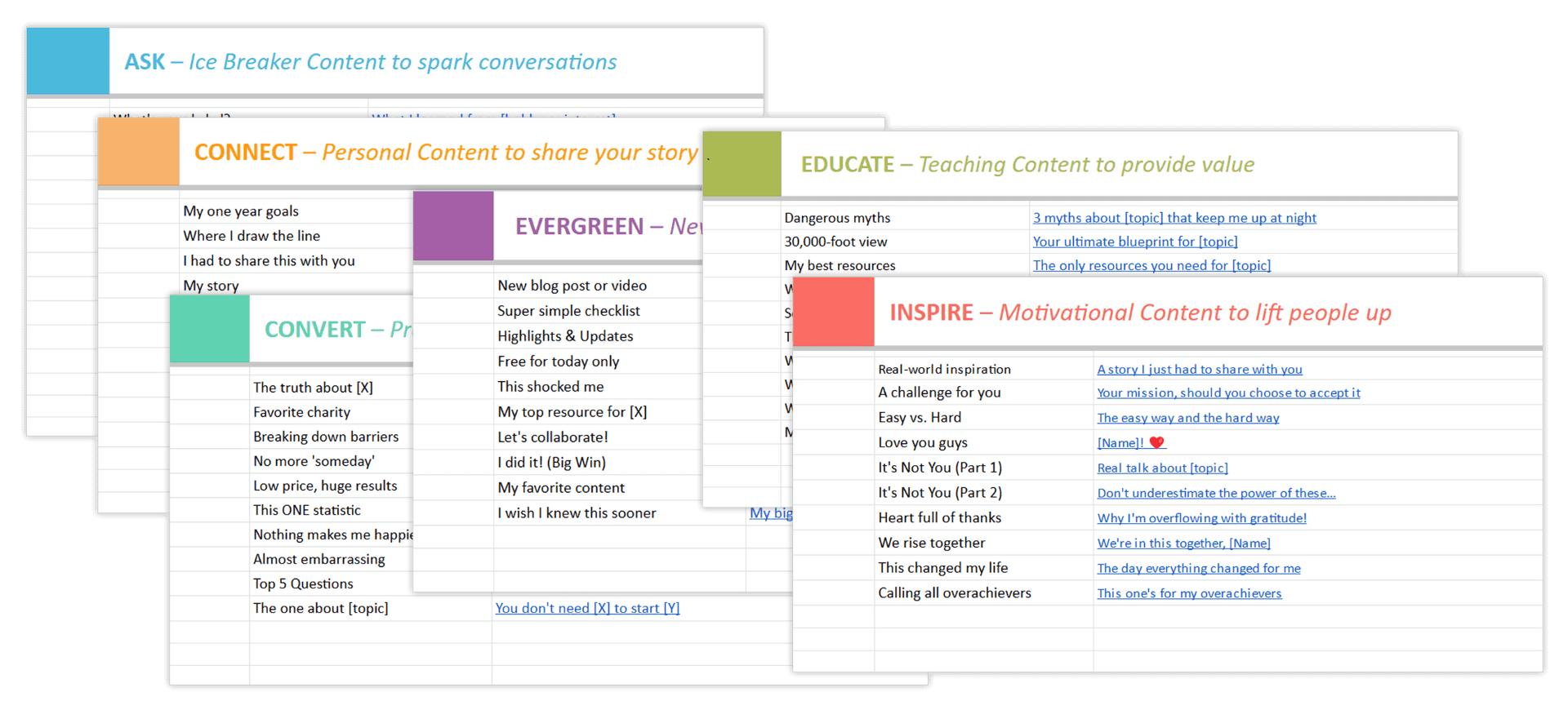Viewport: 1568px width, 710px height.
Task: Open 'The easy way and the hard way' link
Action: click(1187, 418)
